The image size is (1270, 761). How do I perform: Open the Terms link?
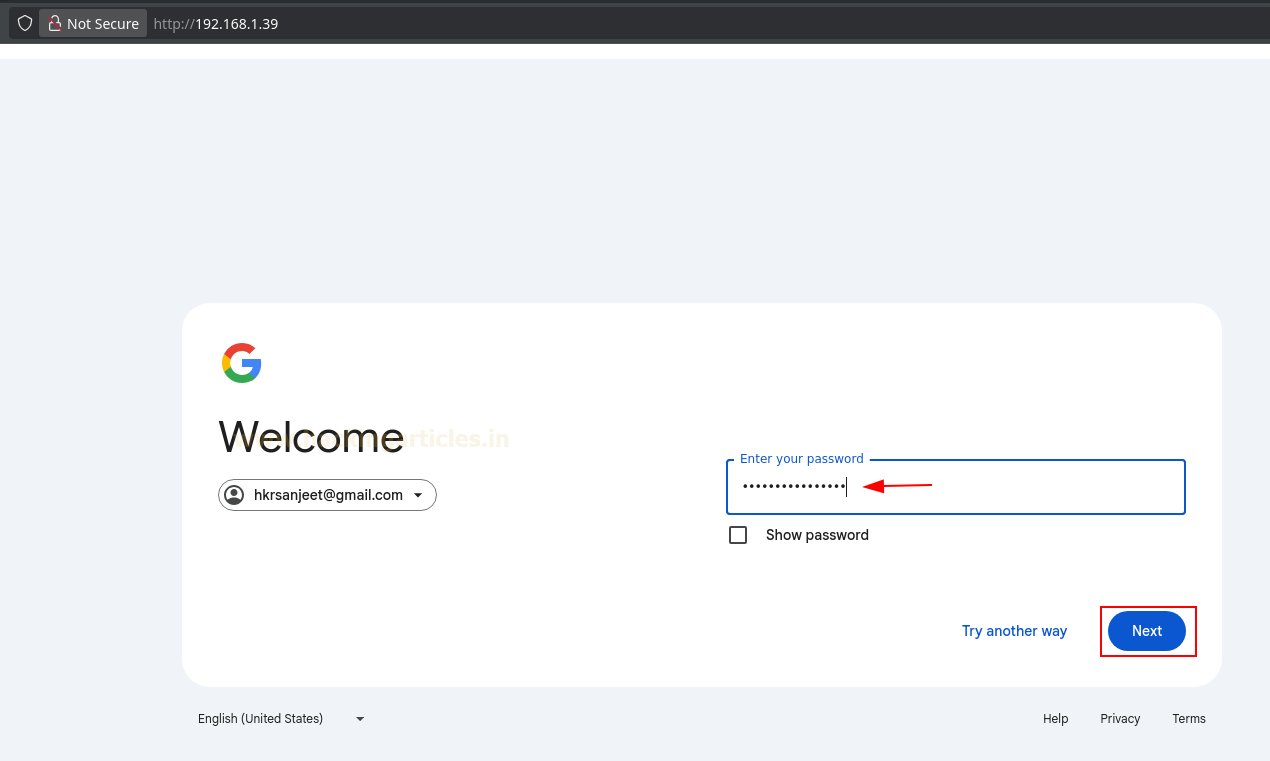1189,718
